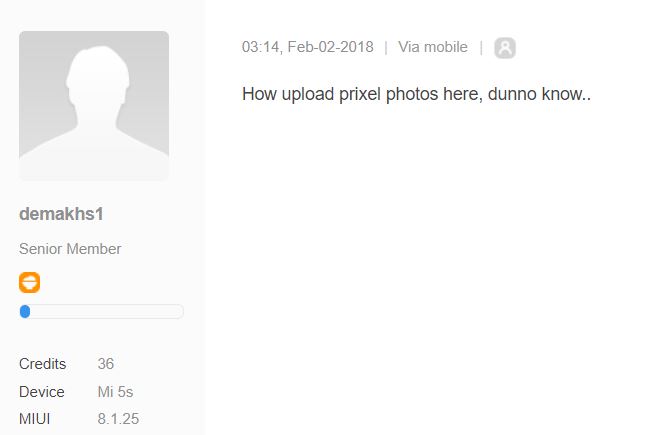Open demakhs1 user profile link
The height and width of the screenshot is (435, 646).
(x=62, y=215)
